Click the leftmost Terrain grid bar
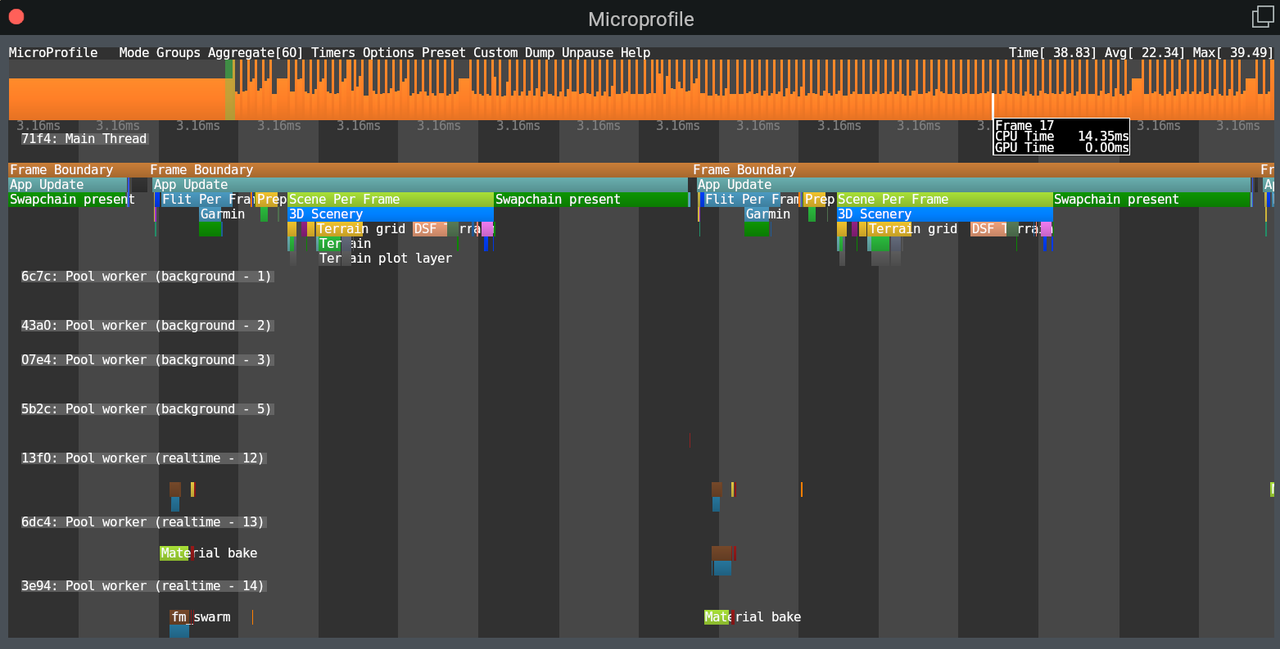 [x=340, y=229]
